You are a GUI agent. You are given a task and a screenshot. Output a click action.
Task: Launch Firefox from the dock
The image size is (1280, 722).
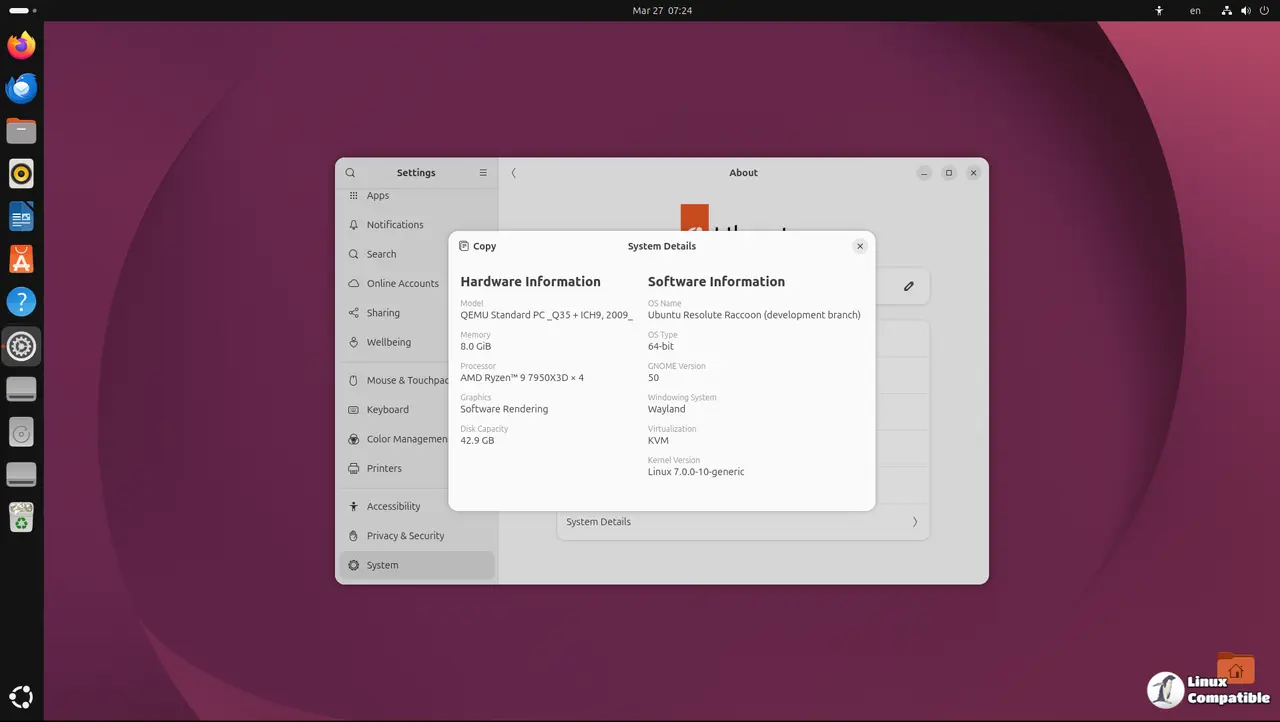pyautogui.click(x=21, y=45)
